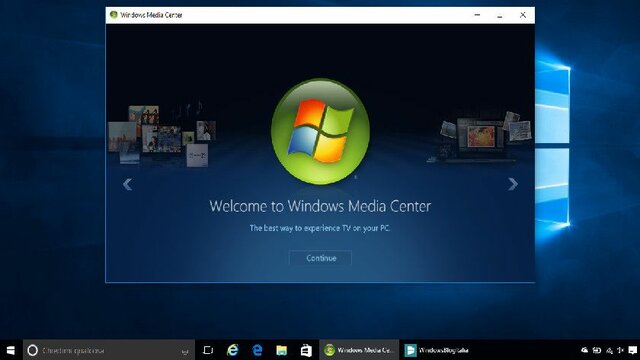Screen dimensions: 640x360
Task: Launch Internet Explorer from taskbar
Action: click(233, 350)
